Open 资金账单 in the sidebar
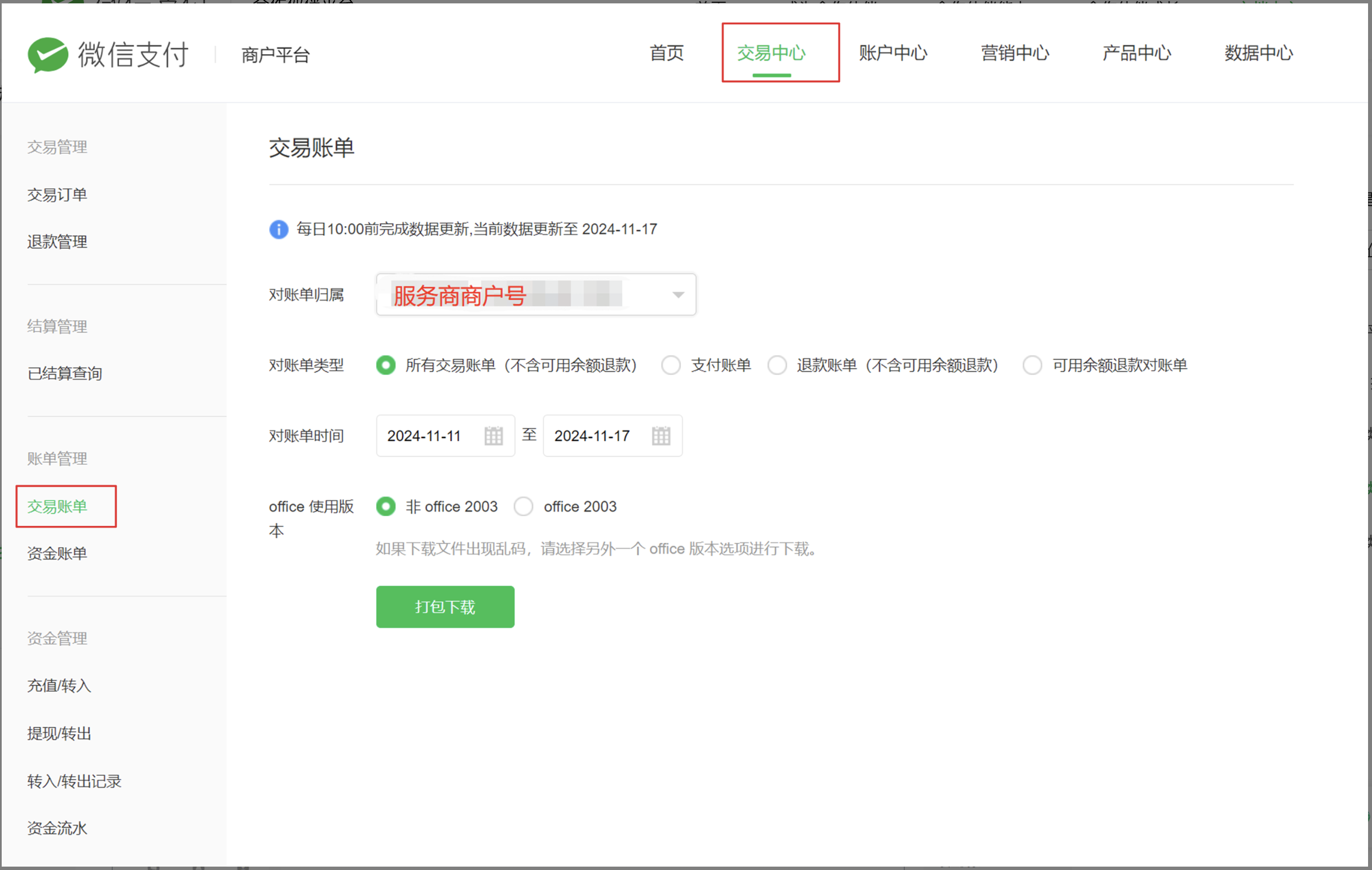 (57, 553)
